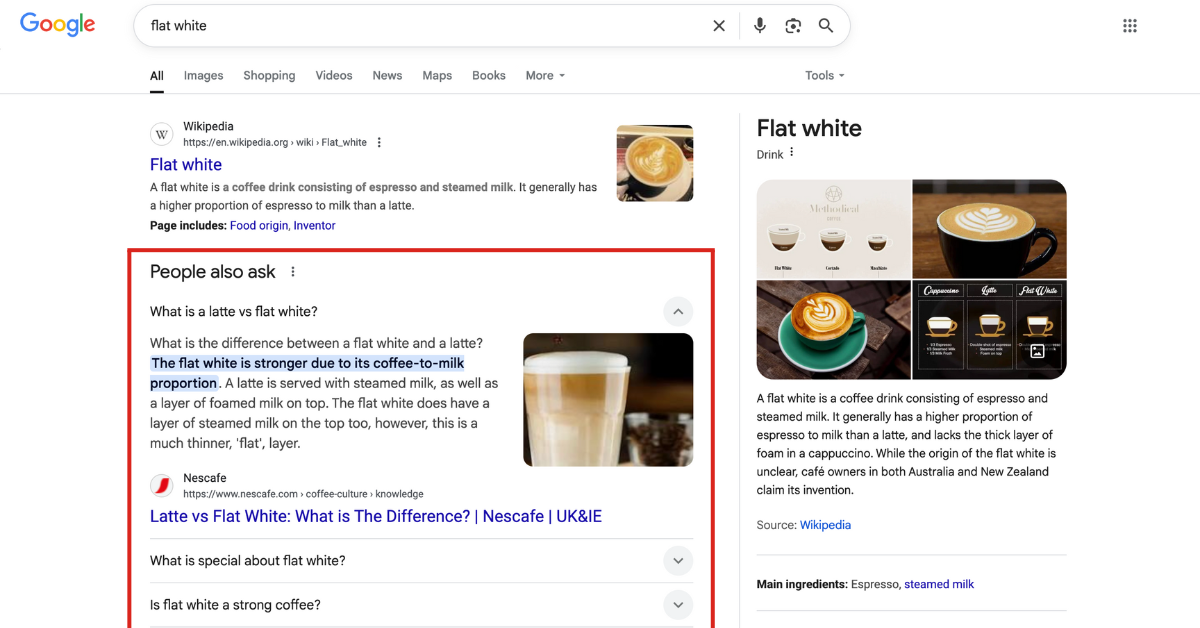This screenshot has width=1200, height=628.
Task: Open the Methodical coffee comparison image
Action: pyautogui.click(x=834, y=229)
